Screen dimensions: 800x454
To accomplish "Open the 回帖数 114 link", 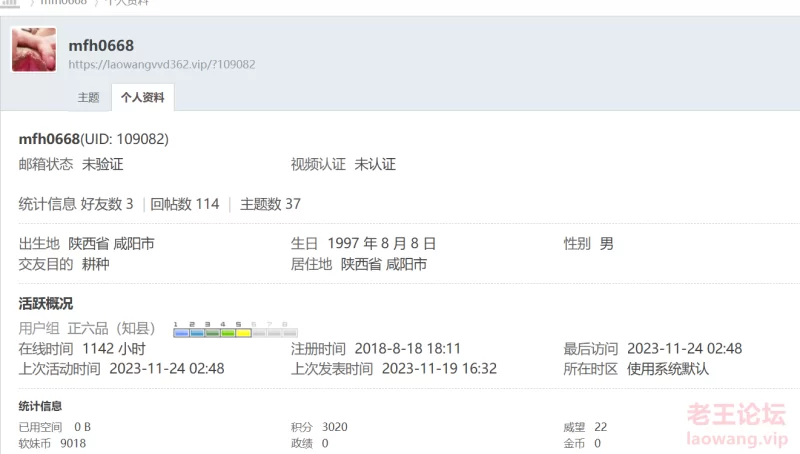I will (185, 204).
